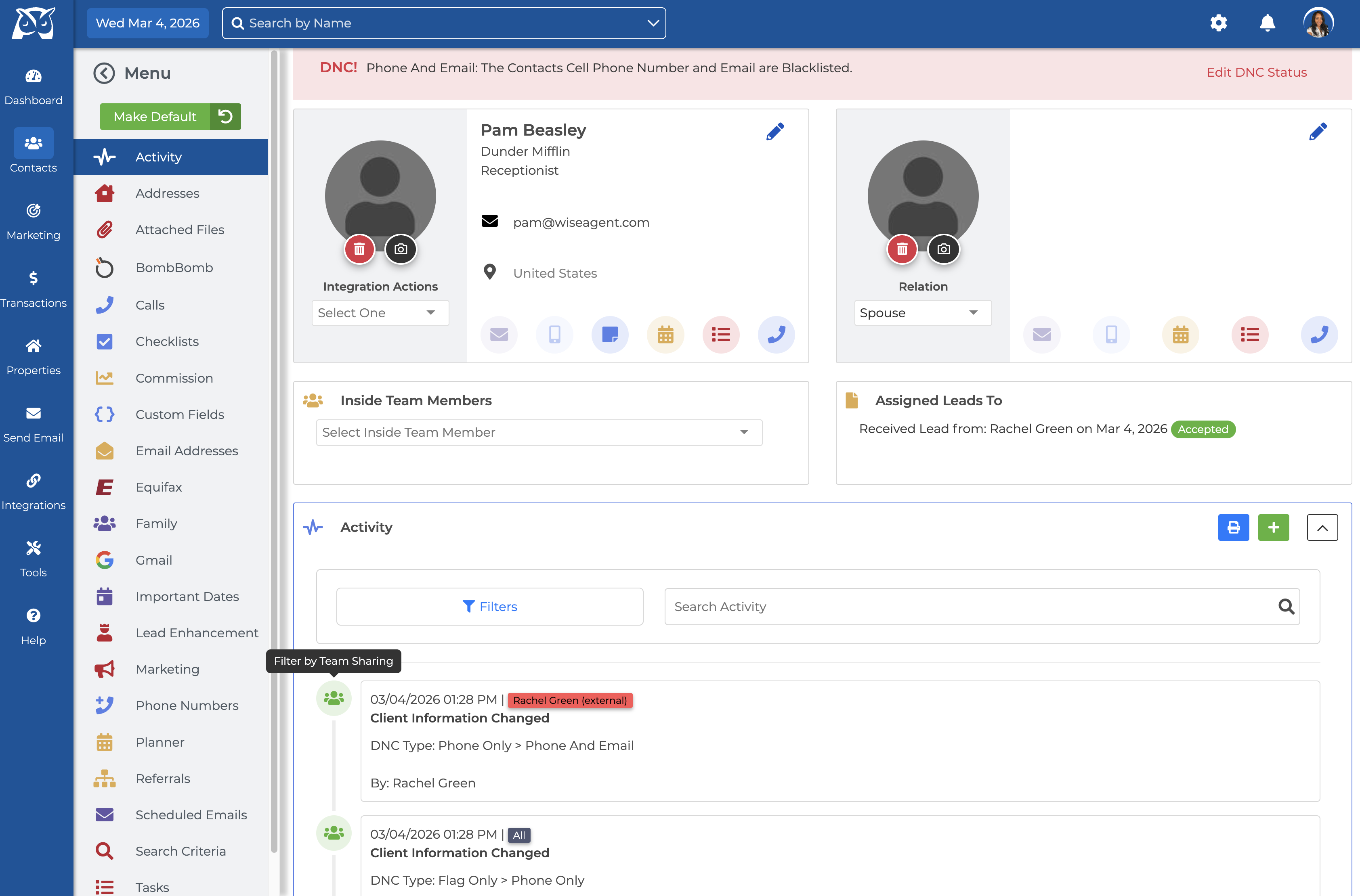Screen dimensions: 1360x896
Task: Open Addresses in the Menu
Action: [x=171, y=193]
